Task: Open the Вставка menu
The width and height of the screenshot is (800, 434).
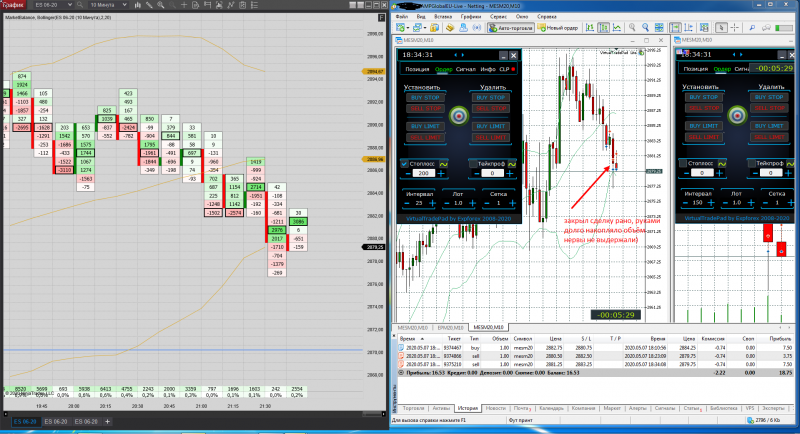Action: click(443, 16)
